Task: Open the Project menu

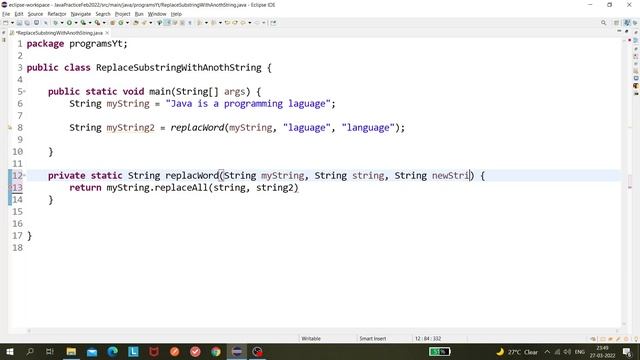Action: tap(122, 14)
